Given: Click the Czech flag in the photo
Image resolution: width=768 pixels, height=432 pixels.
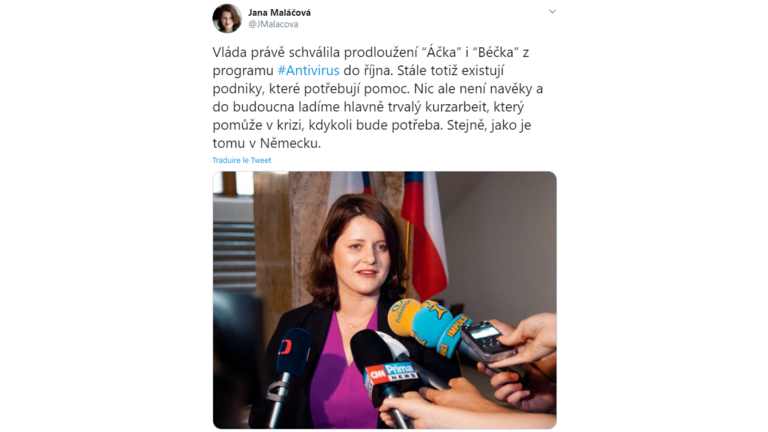Looking at the screenshot, I should click(424, 235).
